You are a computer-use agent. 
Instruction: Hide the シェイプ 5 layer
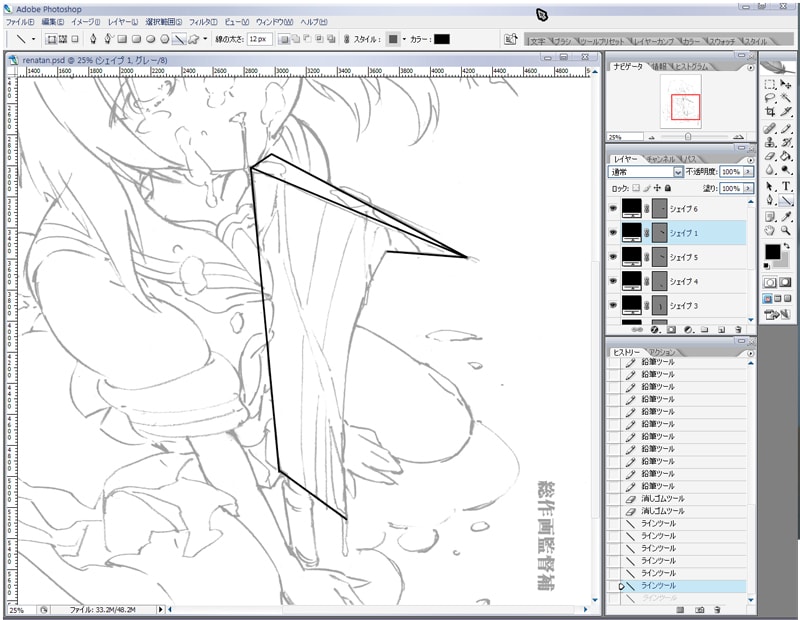click(612, 256)
